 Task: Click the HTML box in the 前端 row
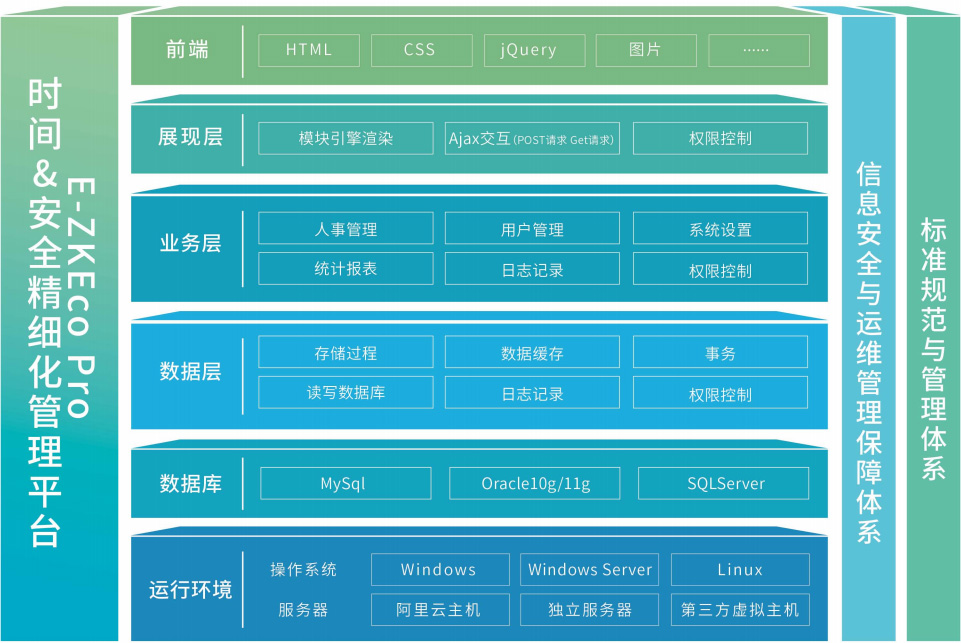tap(309, 50)
